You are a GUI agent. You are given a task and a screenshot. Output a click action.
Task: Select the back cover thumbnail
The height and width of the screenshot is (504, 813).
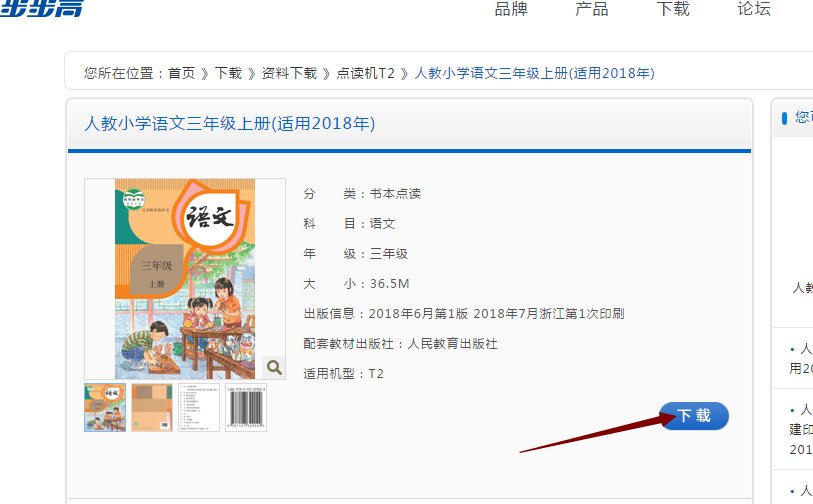tap(152, 408)
